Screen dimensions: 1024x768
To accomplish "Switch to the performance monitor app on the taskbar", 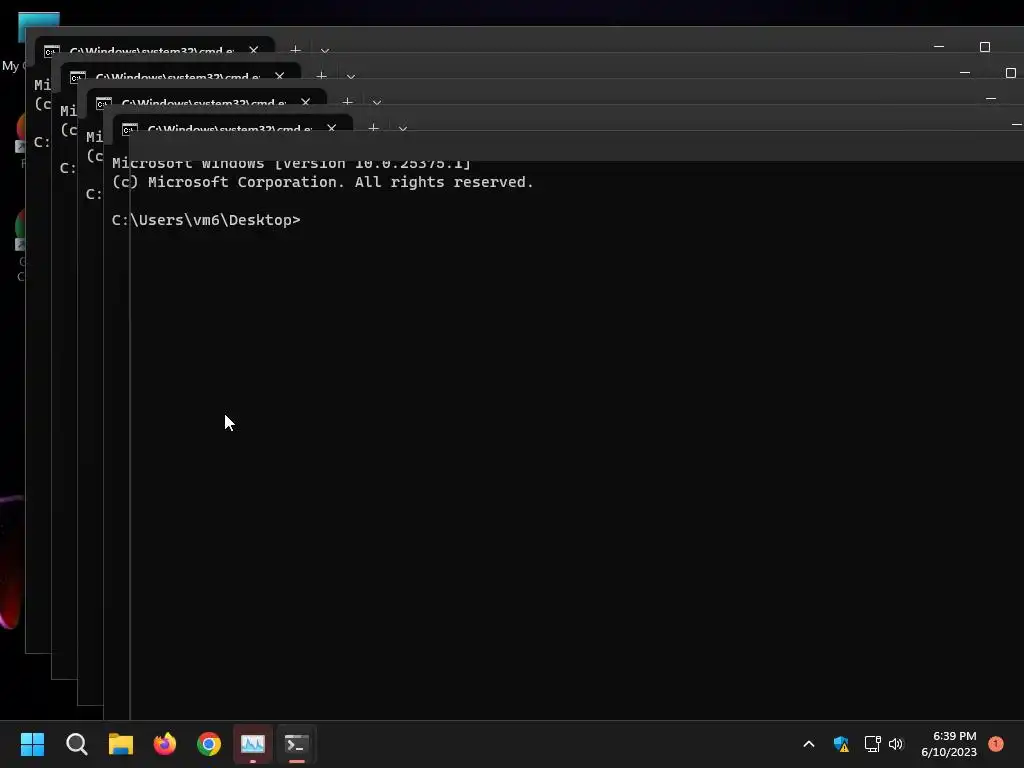I will 253,744.
